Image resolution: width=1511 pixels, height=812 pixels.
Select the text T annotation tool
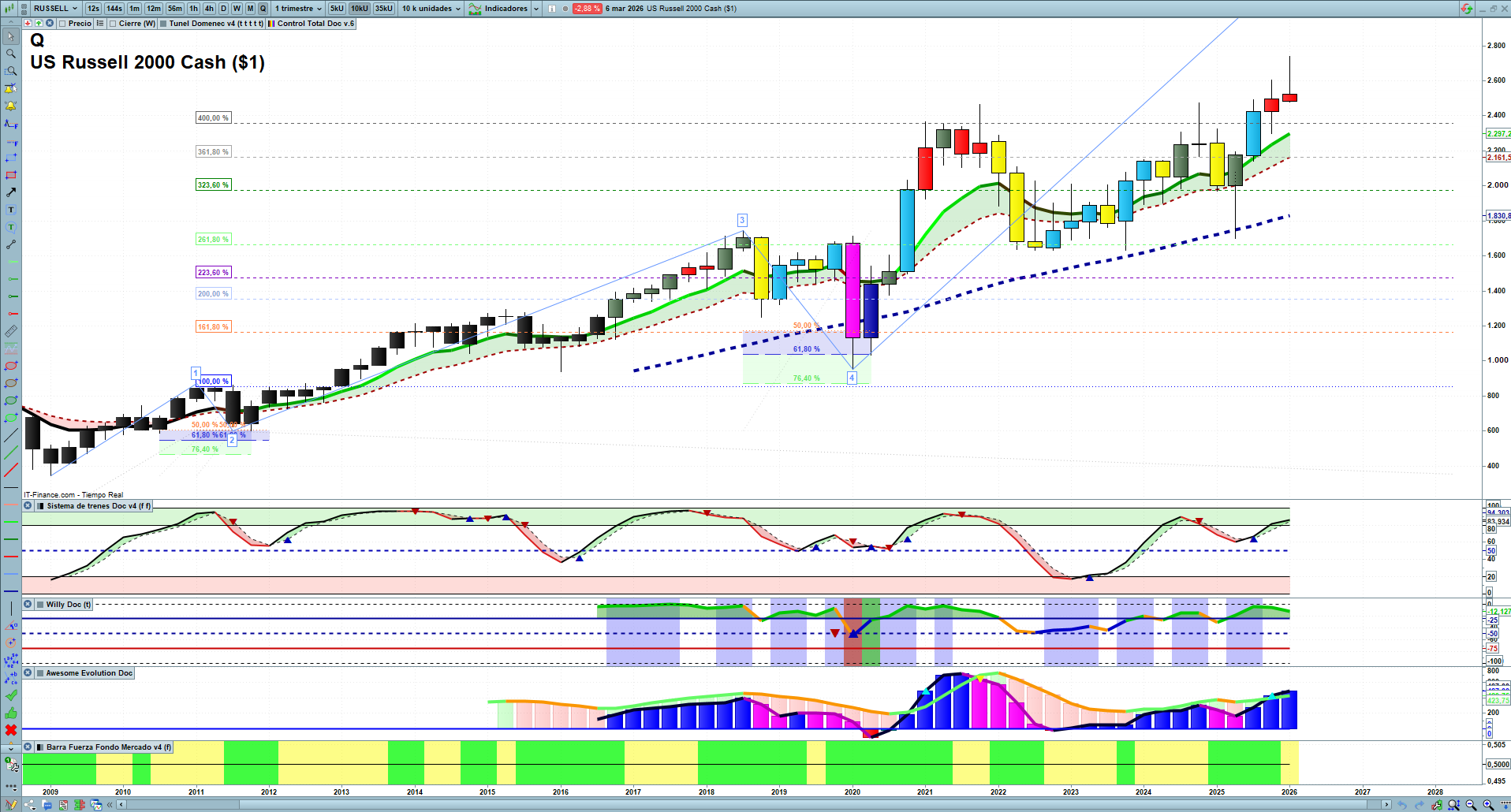tap(11, 210)
